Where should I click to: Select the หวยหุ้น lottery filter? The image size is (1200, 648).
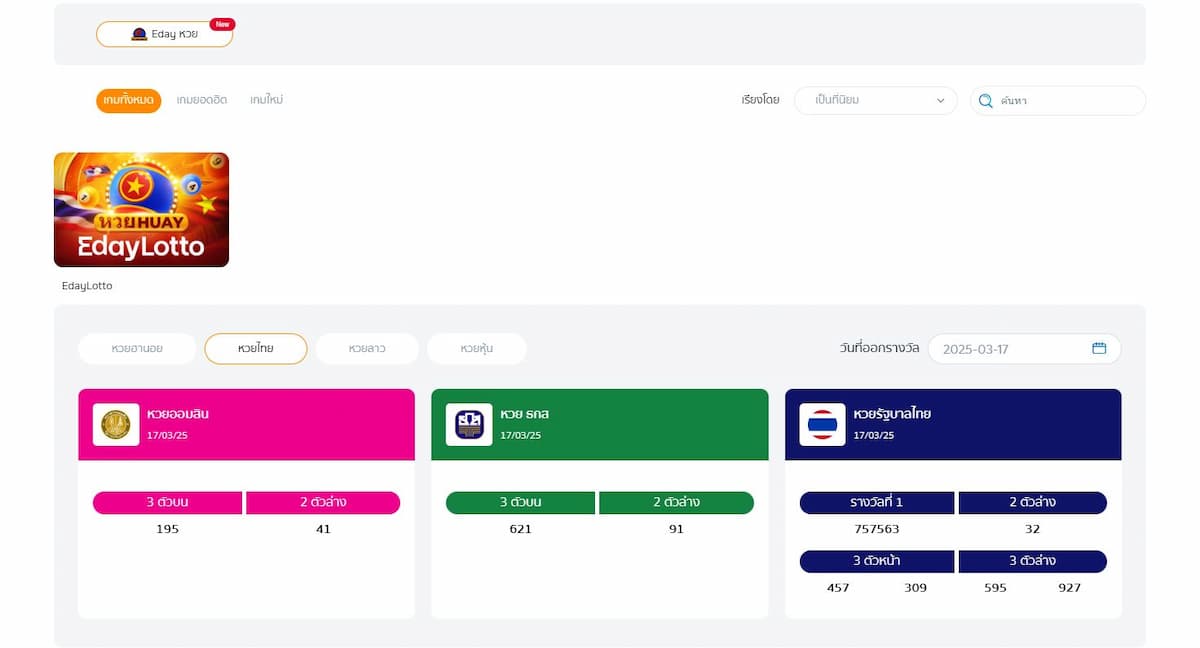(x=476, y=349)
